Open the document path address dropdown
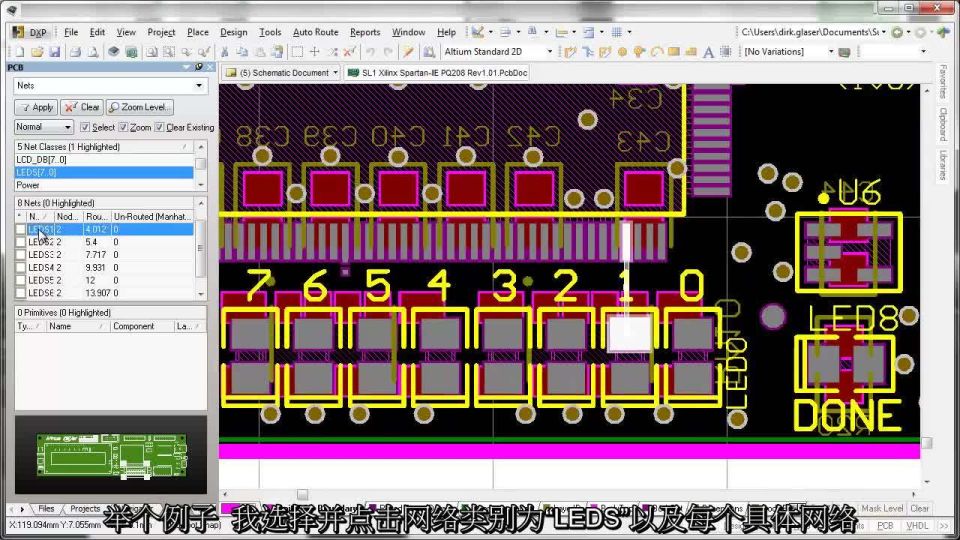The height and width of the screenshot is (540, 960). point(883,32)
